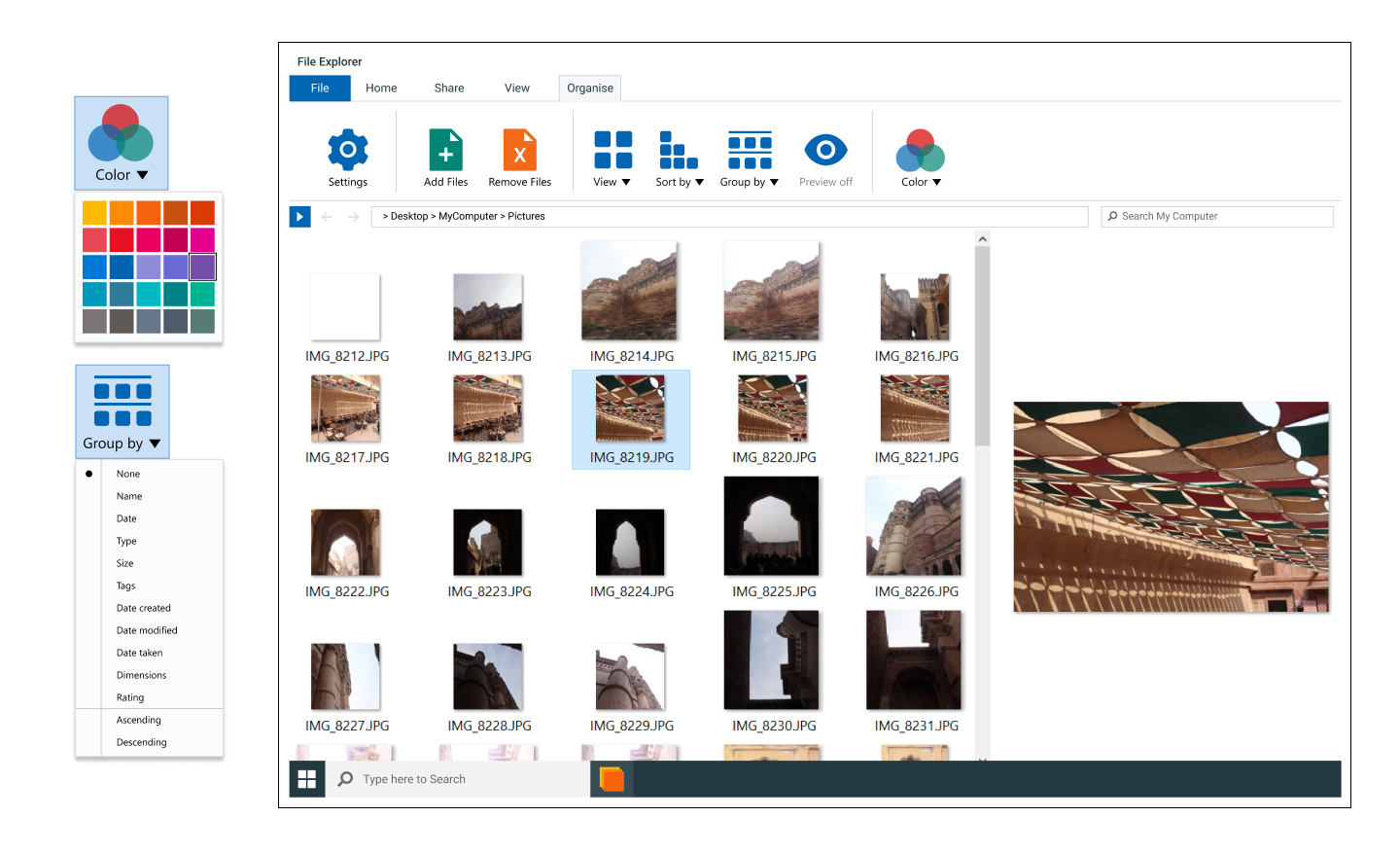Pick the selected purple color swatch
The height and width of the screenshot is (853, 1400).
202,267
